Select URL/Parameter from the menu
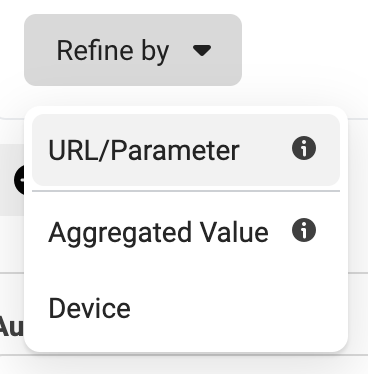Screen dimensions: 368x374 pyautogui.click(x=186, y=150)
